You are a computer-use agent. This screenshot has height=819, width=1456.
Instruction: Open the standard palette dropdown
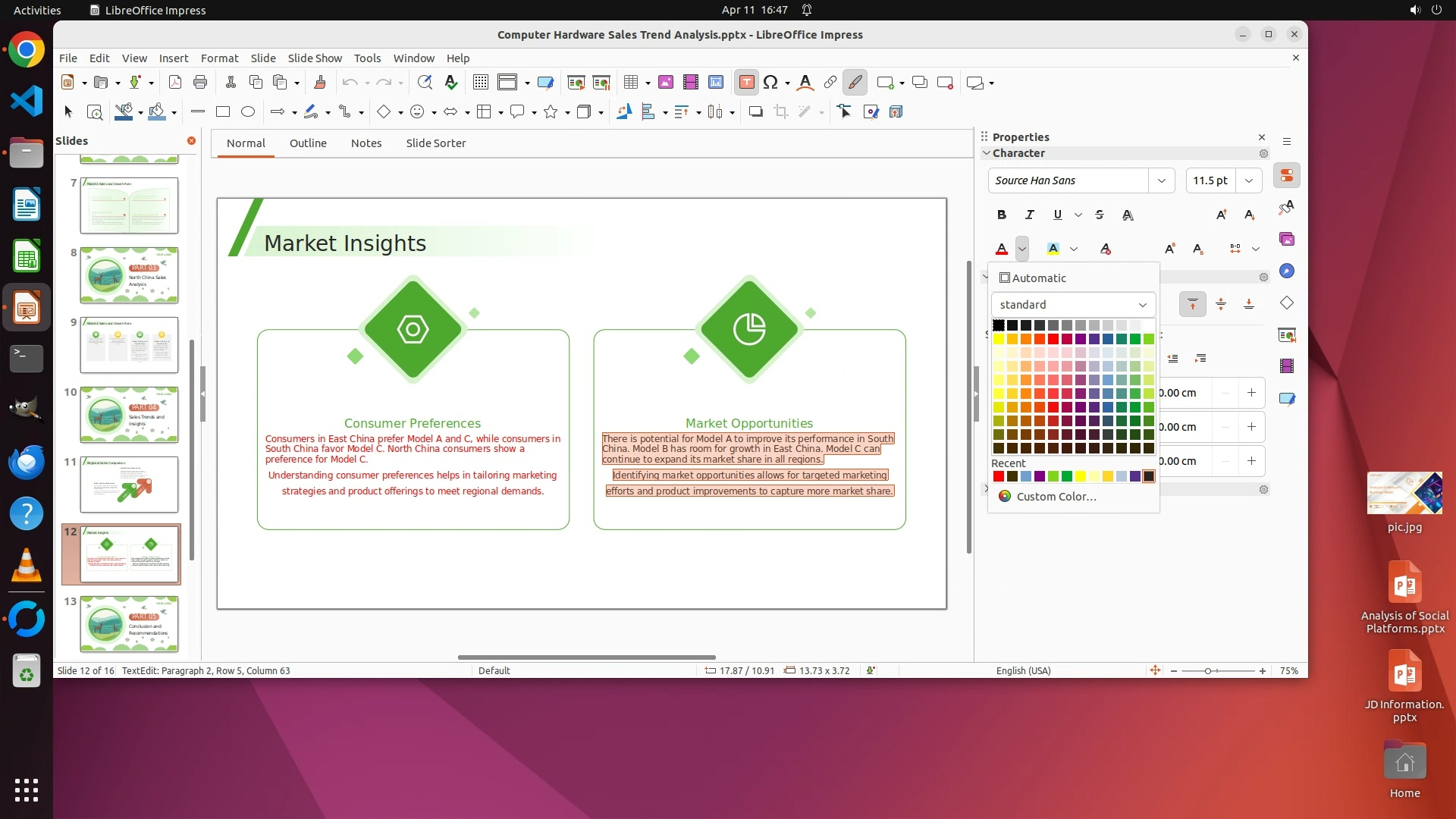(x=1073, y=305)
